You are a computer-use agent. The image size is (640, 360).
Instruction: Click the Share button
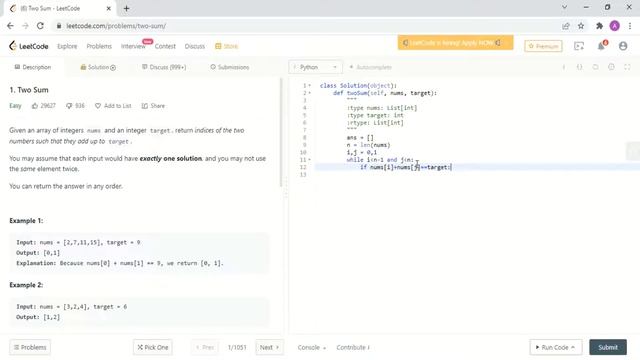click(x=153, y=106)
